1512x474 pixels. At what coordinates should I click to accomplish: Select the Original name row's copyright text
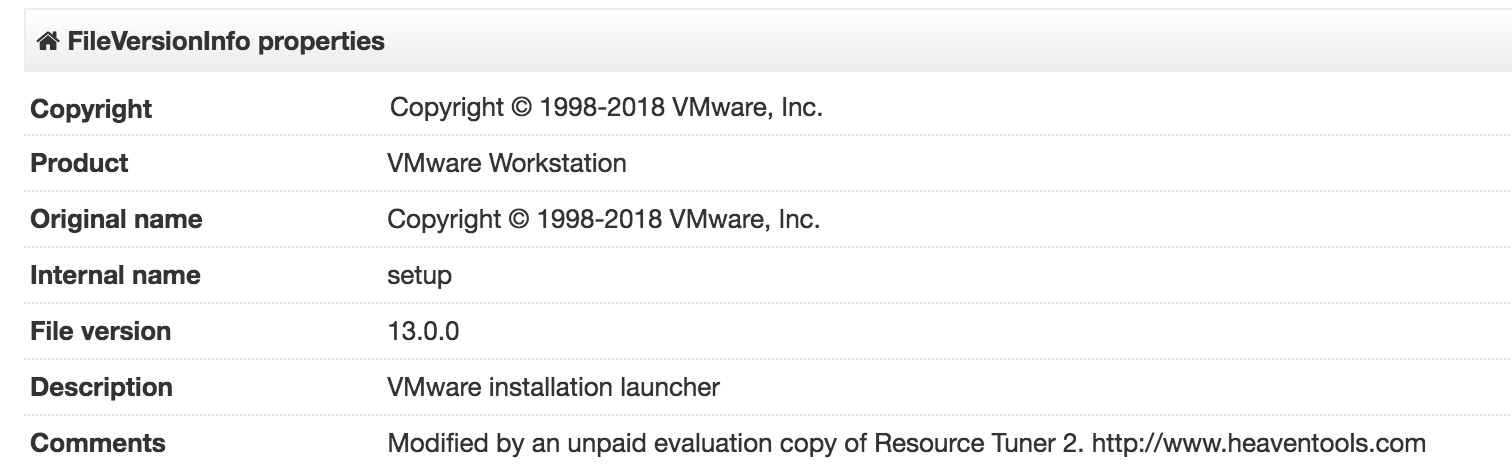(604, 219)
